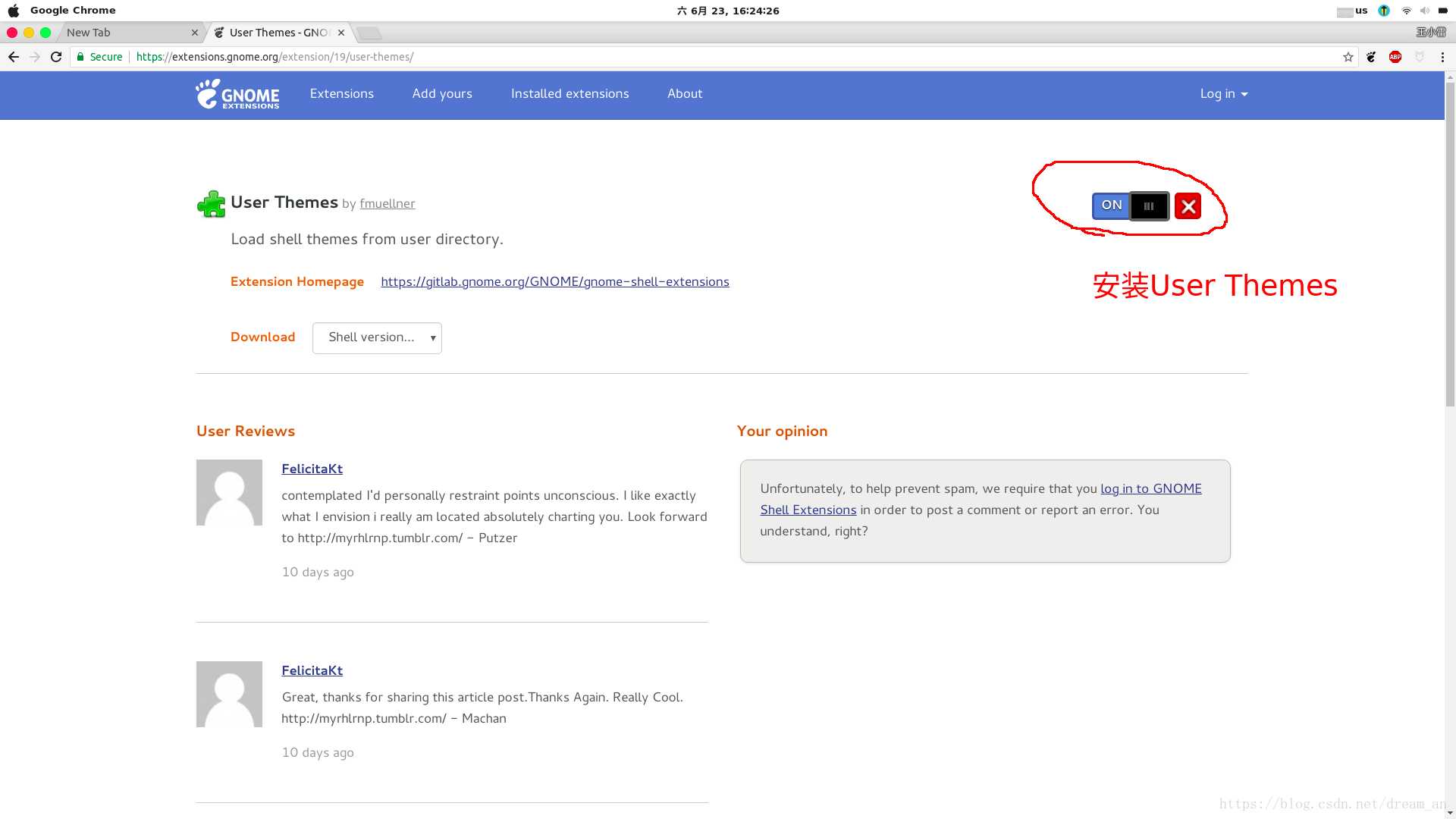Open the Installed extensions nav item

pyautogui.click(x=570, y=94)
